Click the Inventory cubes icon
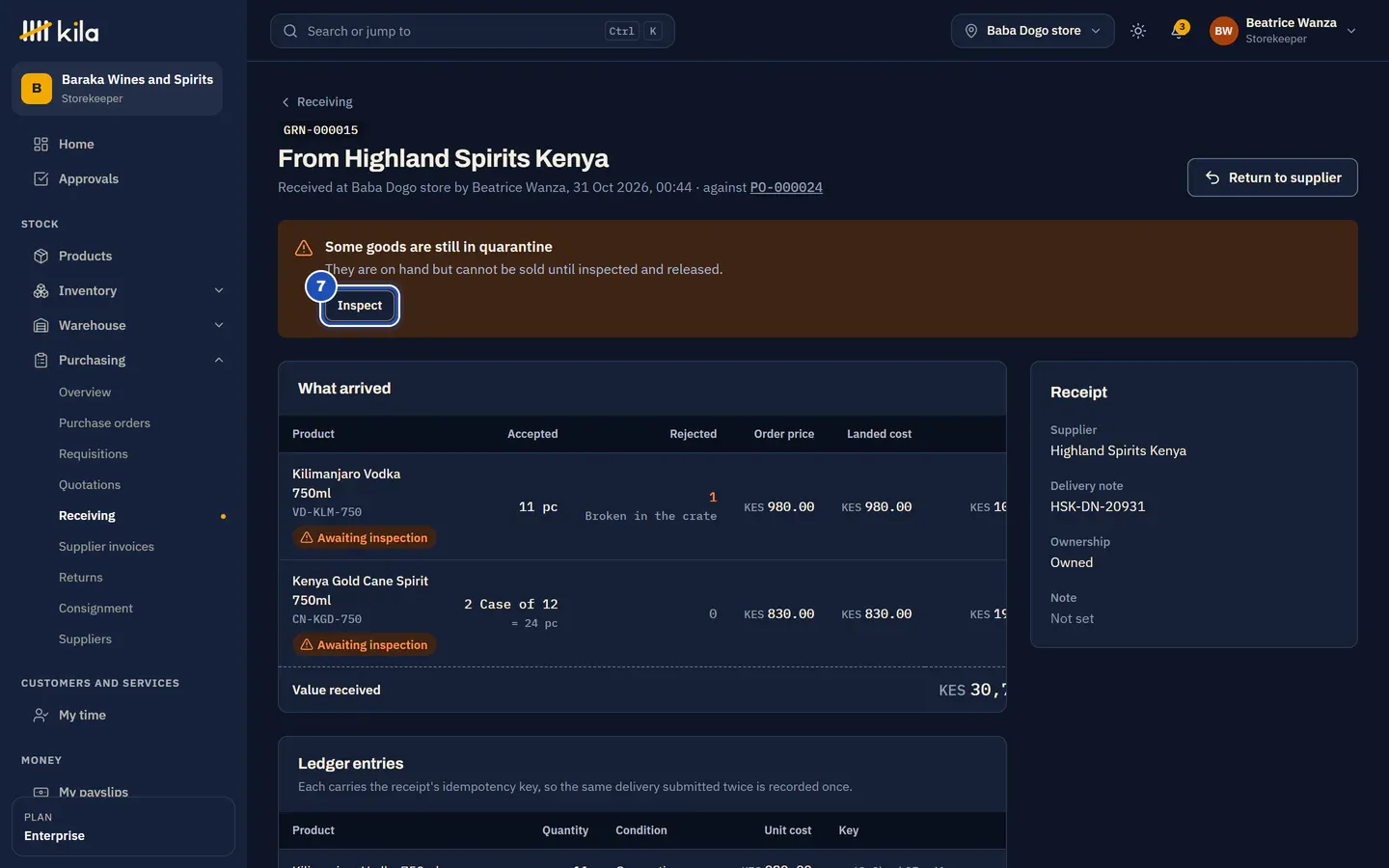 [x=41, y=290]
